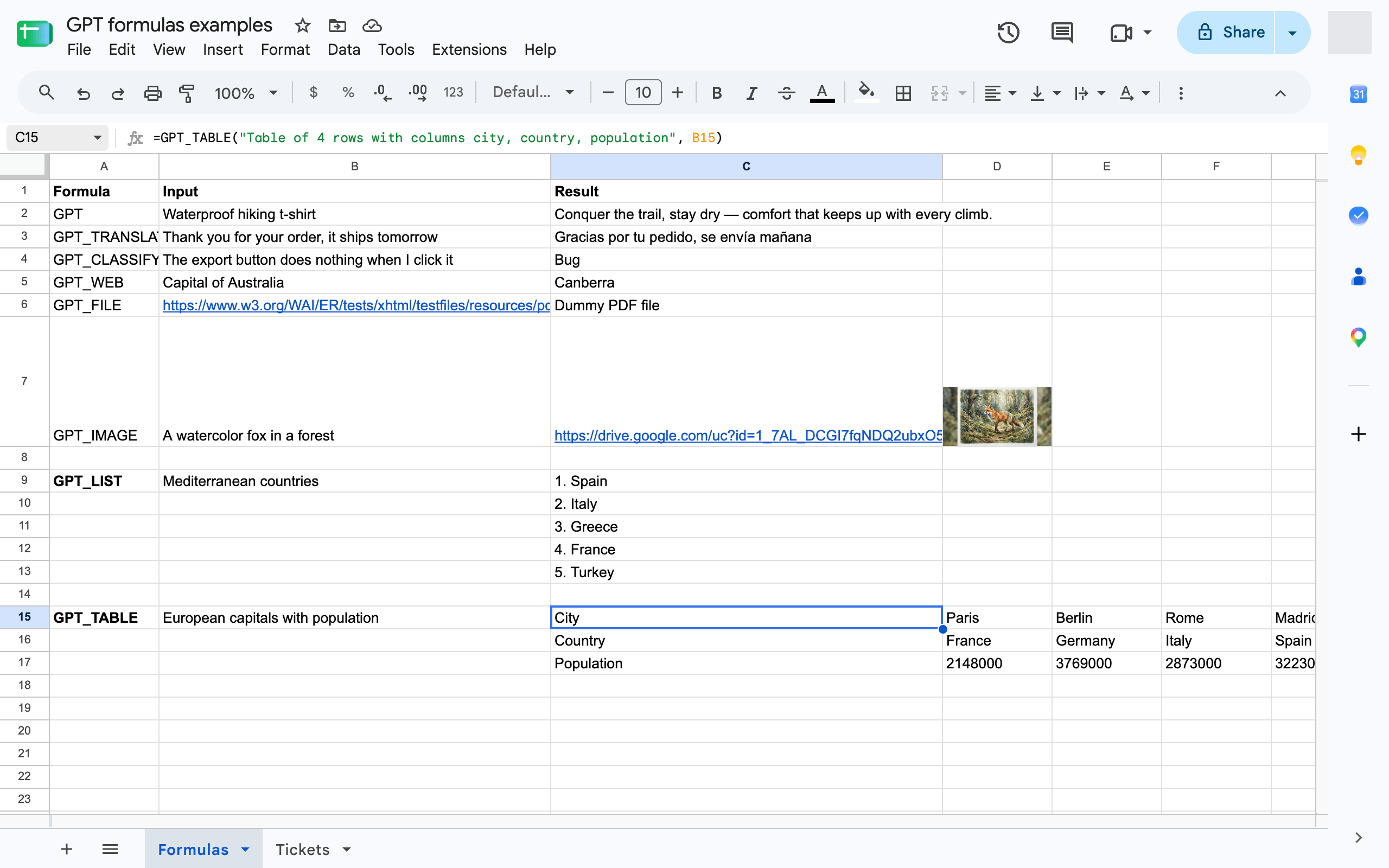Open the w3.org PDF link
The height and width of the screenshot is (868, 1389).
[356, 305]
